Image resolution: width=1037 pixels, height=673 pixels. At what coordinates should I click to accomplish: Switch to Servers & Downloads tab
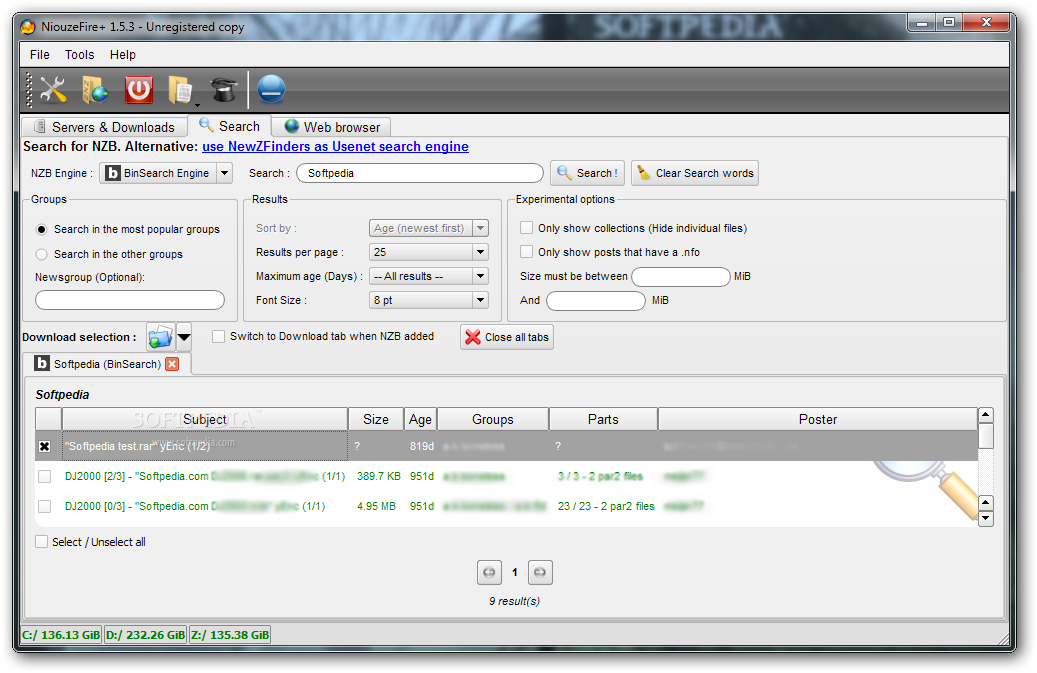104,127
